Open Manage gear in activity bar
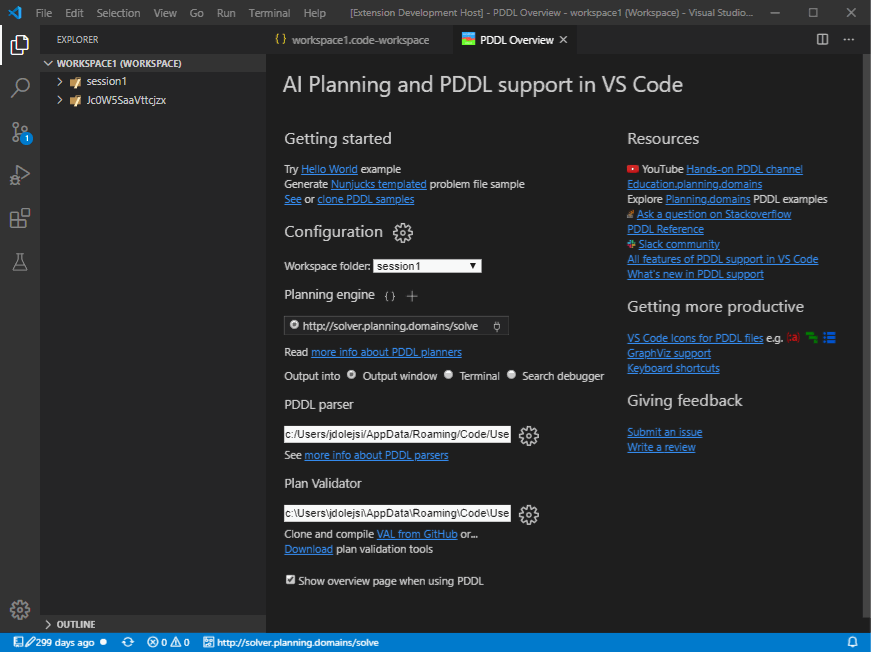Viewport: 871px width, 652px height. [x=20, y=609]
